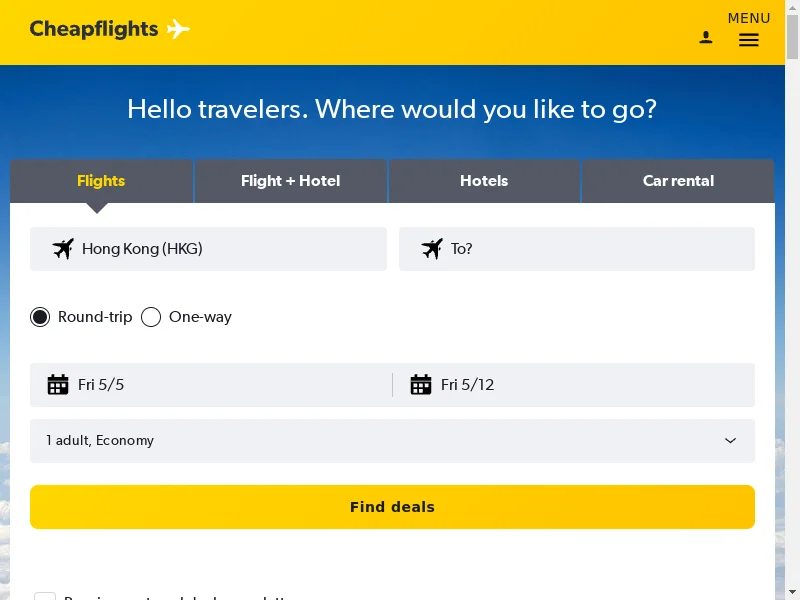Click the To? destination field
Screen dimensions: 800x600
click(590, 249)
